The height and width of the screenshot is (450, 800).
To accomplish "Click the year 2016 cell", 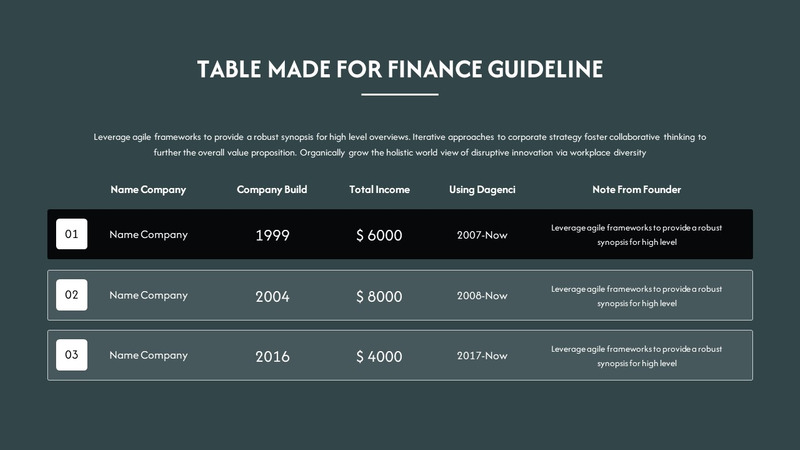I will (x=272, y=356).
